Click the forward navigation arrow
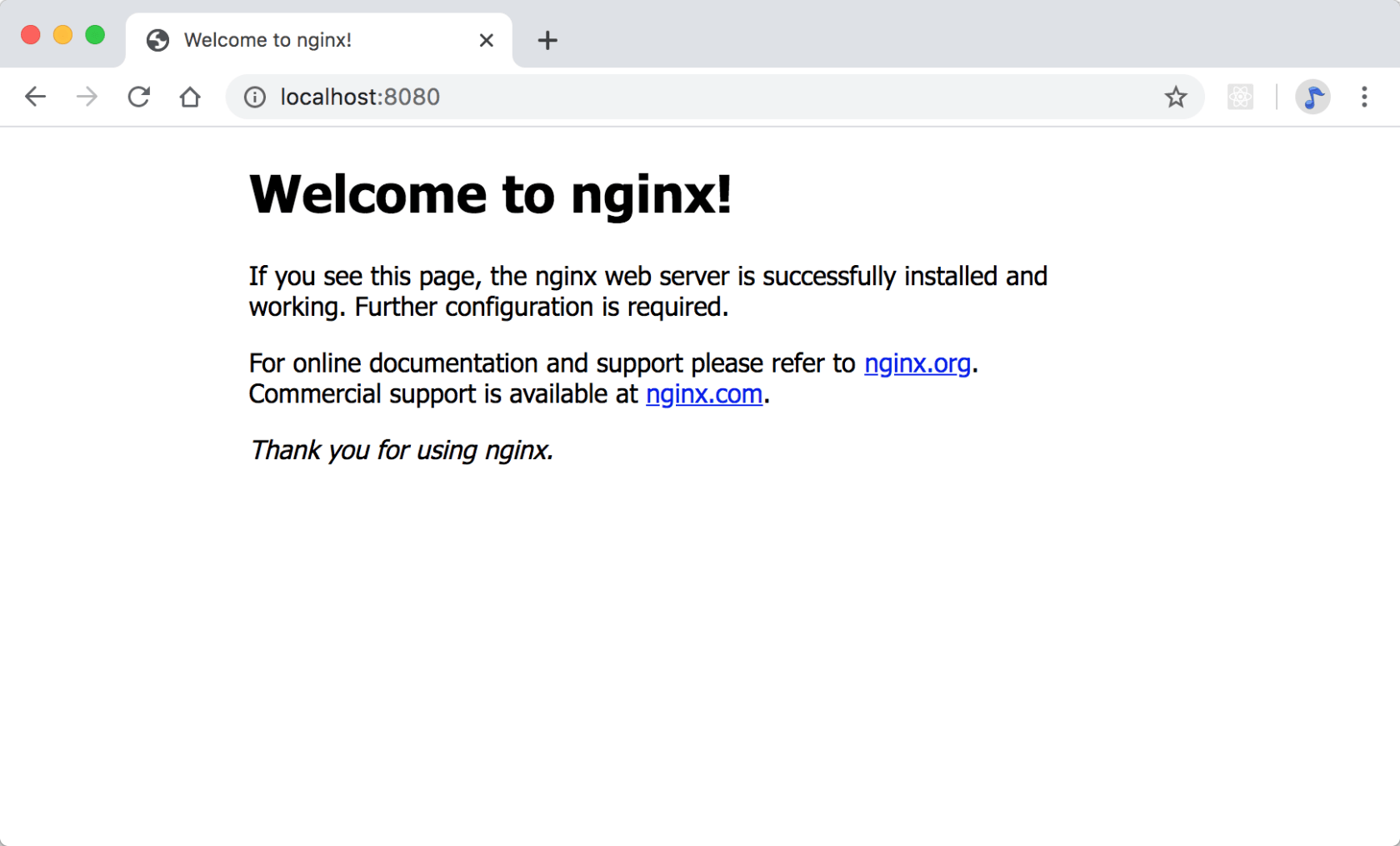This screenshot has height=846, width=1400. [x=87, y=97]
